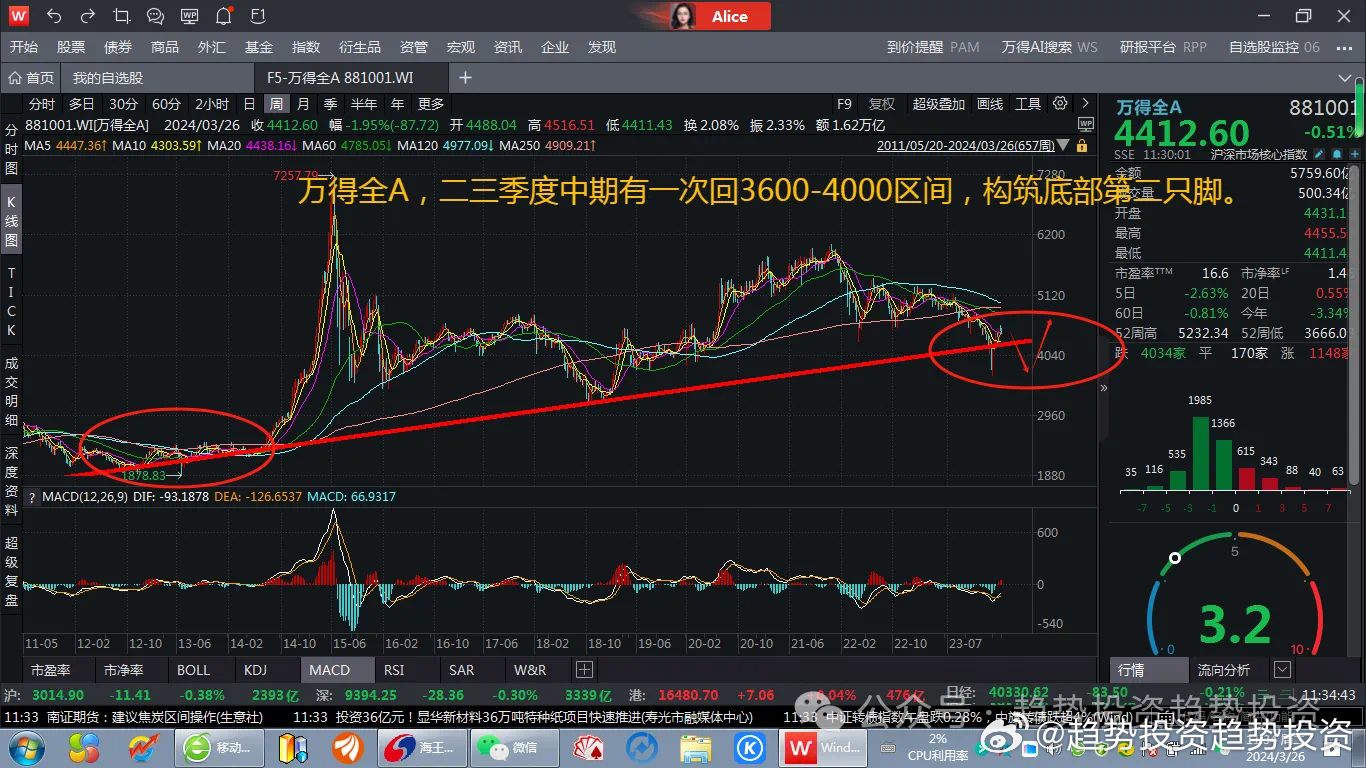
Task: Open the 宏观 menu
Action: coord(461,47)
